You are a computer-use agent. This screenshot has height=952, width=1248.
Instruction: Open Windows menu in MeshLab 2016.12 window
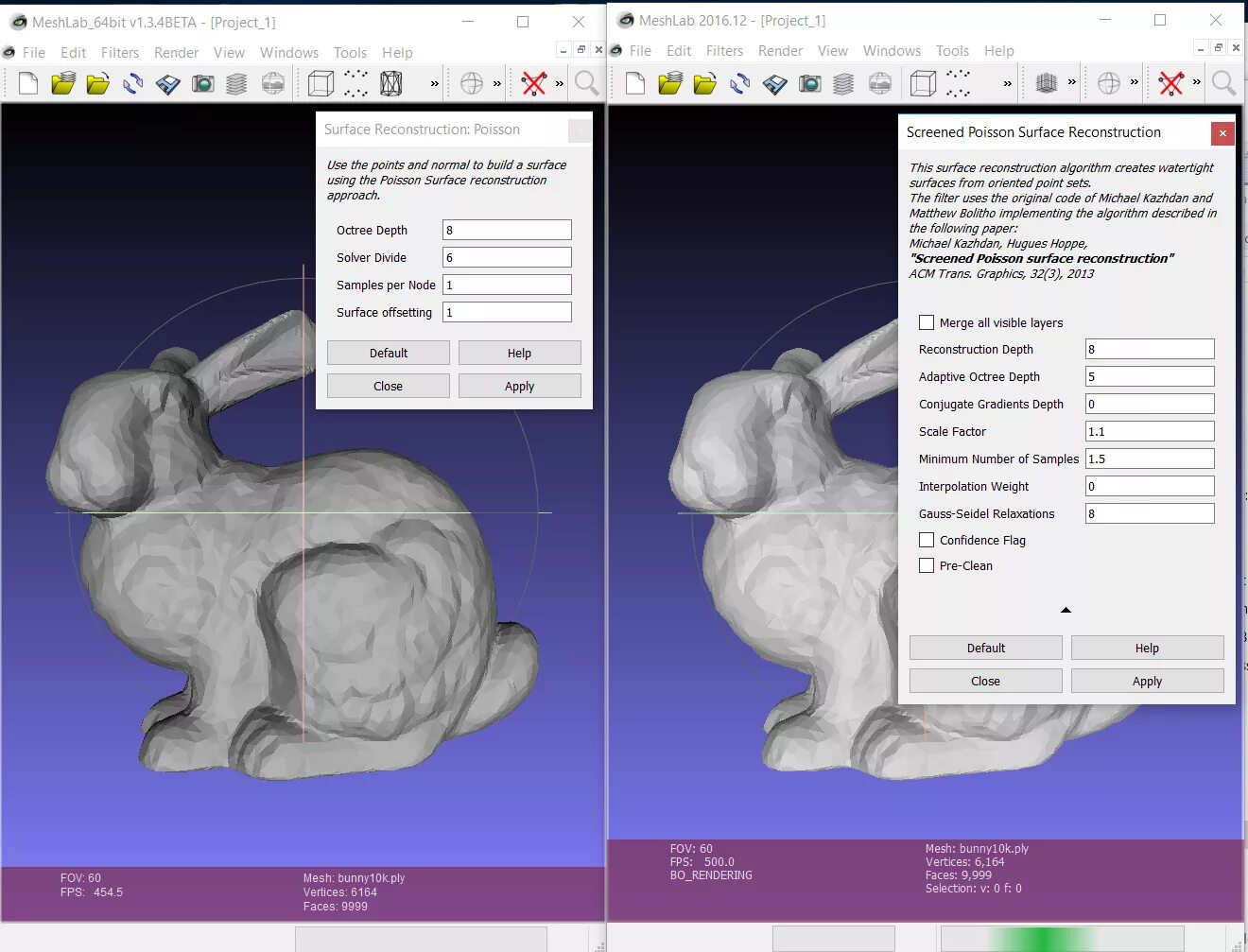[x=892, y=51]
